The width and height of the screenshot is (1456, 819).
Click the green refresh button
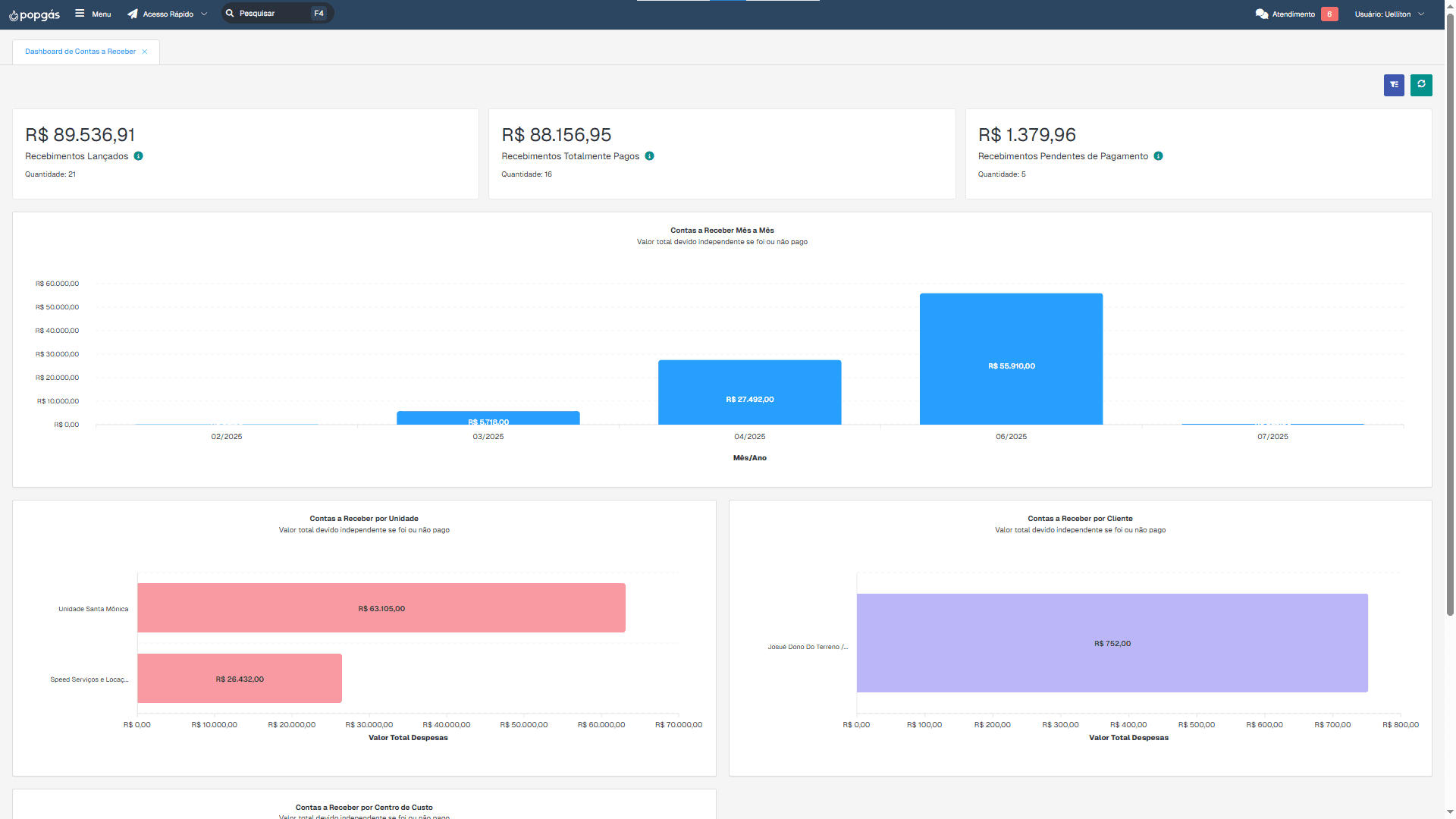pyautogui.click(x=1421, y=85)
